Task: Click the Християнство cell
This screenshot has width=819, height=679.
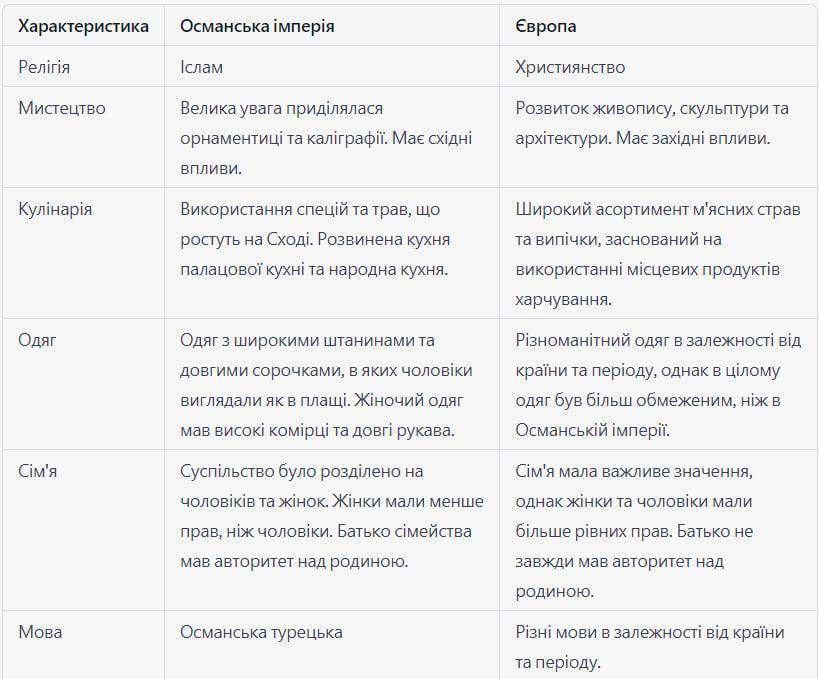Action: click(570, 67)
